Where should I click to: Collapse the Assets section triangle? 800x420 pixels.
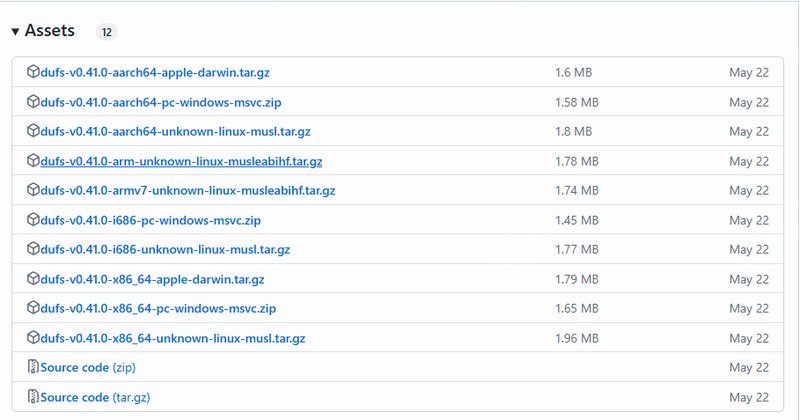click(x=15, y=32)
